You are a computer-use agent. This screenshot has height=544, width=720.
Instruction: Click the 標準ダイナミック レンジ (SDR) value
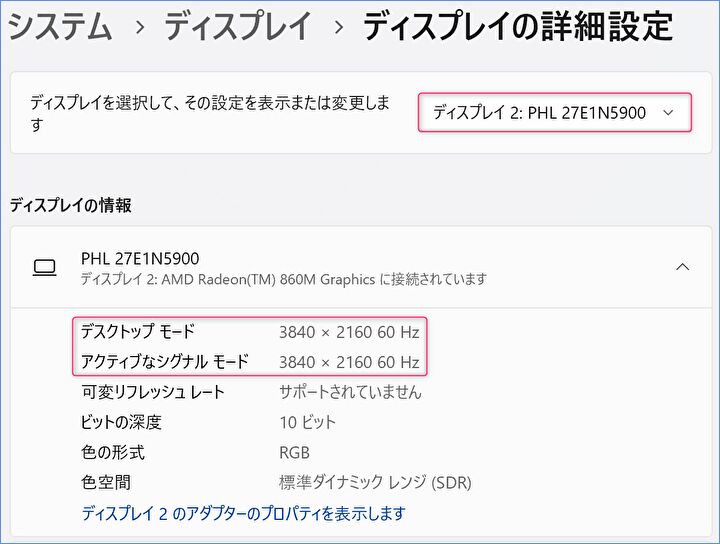(x=375, y=482)
